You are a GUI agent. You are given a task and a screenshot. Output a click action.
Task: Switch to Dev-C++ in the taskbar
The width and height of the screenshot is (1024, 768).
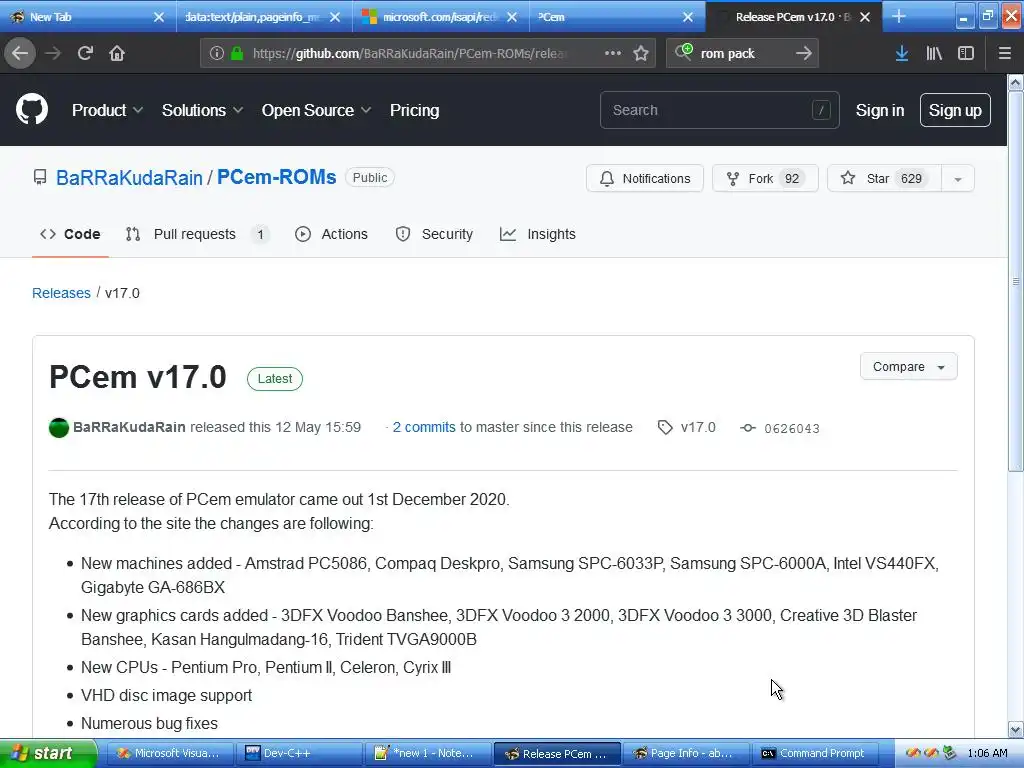click(x=297, y=753)
